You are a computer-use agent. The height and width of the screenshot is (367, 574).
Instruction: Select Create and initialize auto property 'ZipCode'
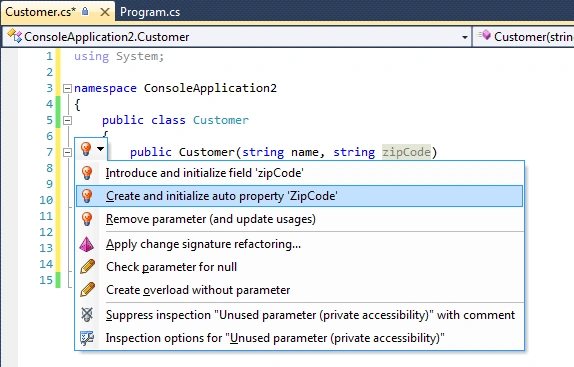pos(299,196)
